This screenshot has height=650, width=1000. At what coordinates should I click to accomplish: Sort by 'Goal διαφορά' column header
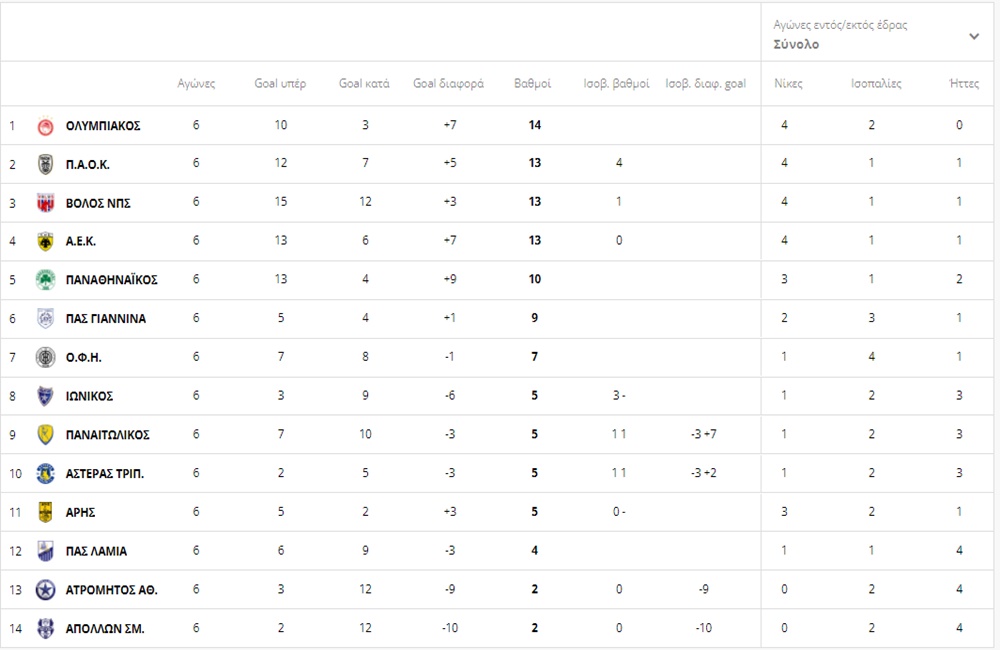click(x=448, y=84)
